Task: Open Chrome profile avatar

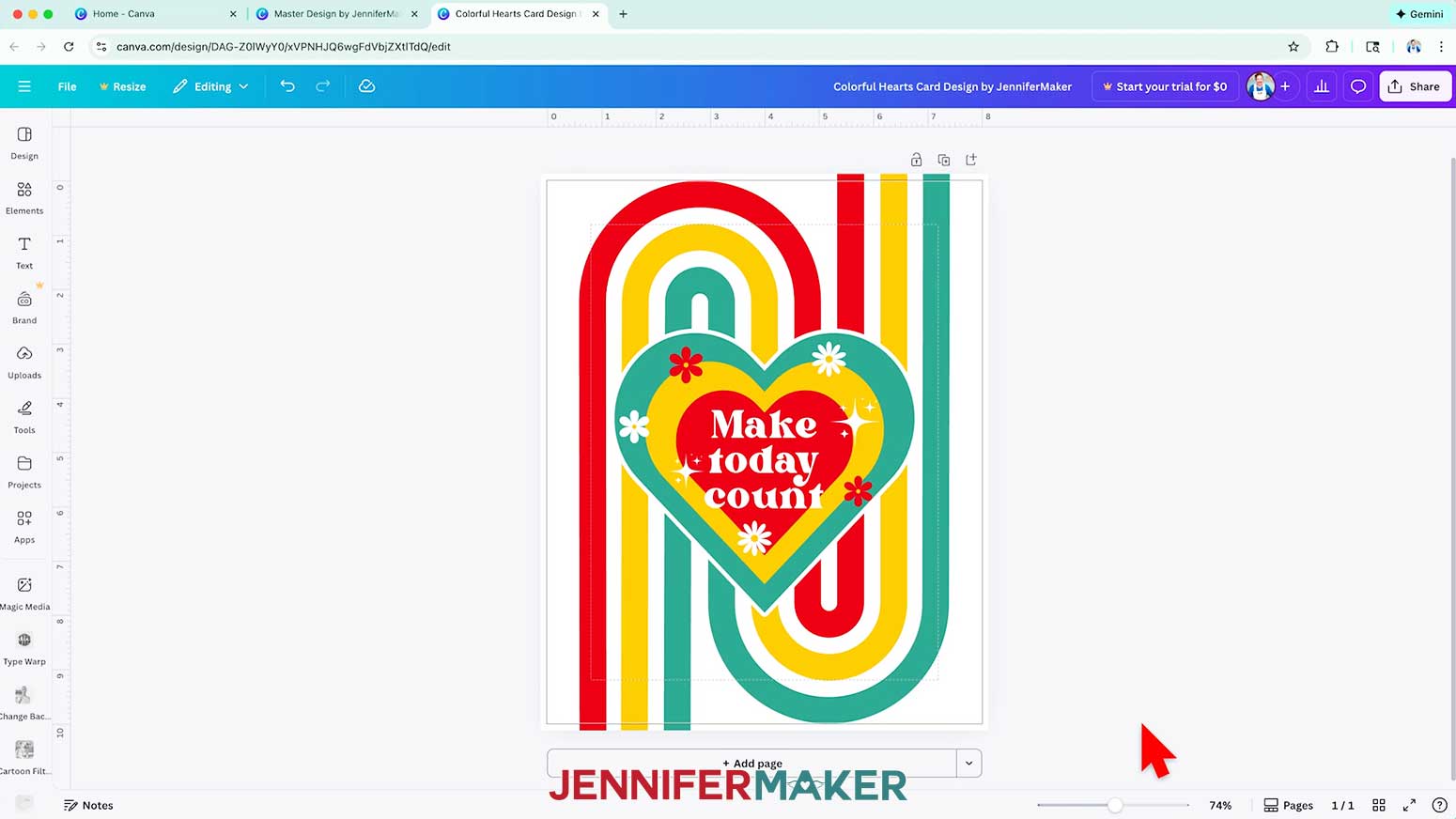Action: [1413, 46]
